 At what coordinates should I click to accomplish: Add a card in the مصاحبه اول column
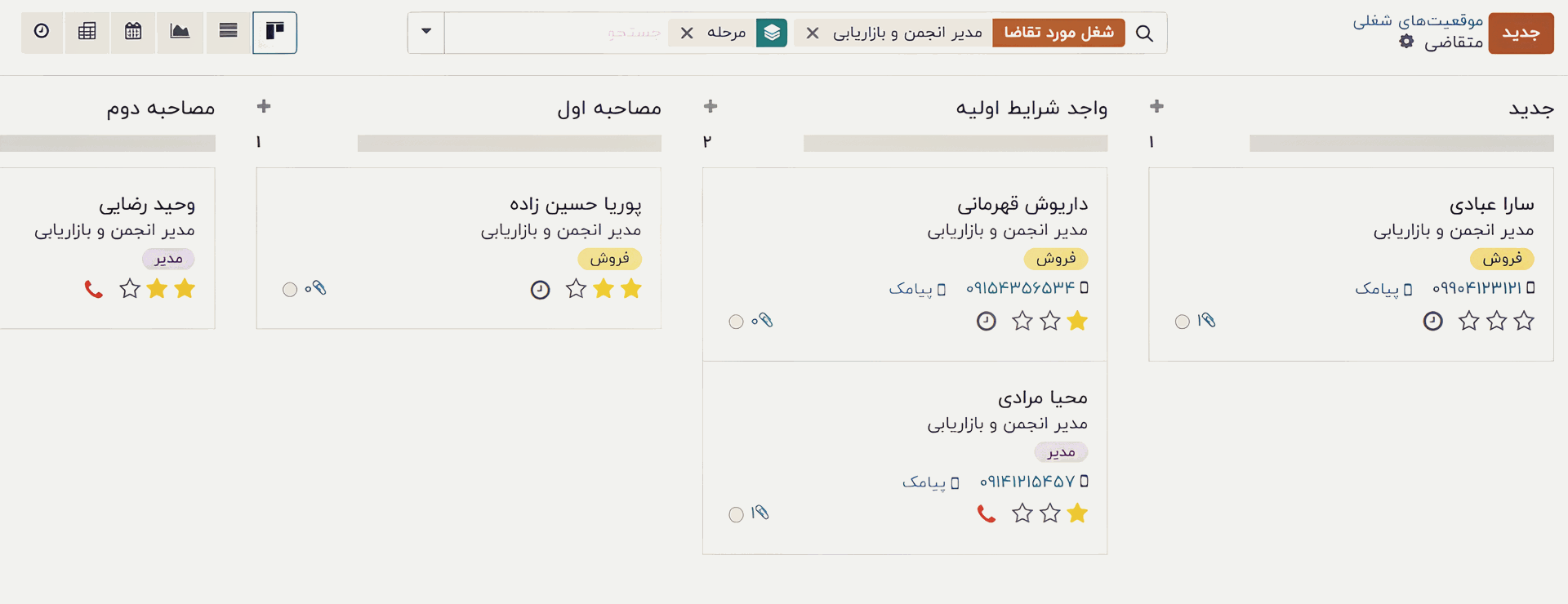click(x=264, y=107)
